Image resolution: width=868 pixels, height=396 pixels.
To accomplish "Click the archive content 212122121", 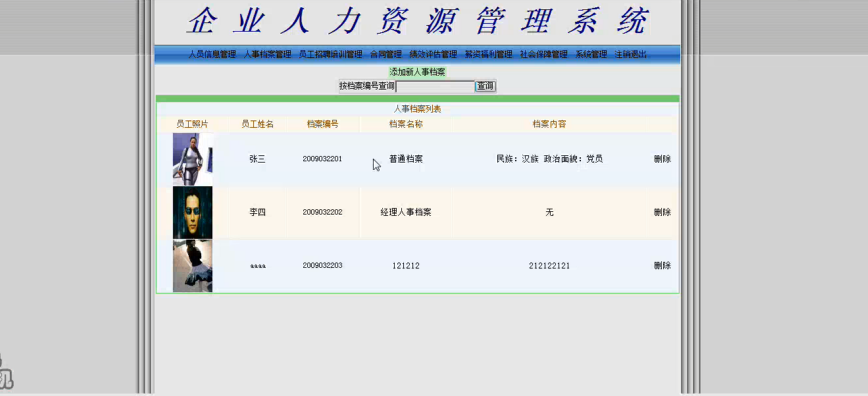I will click(x=549, y=266).
